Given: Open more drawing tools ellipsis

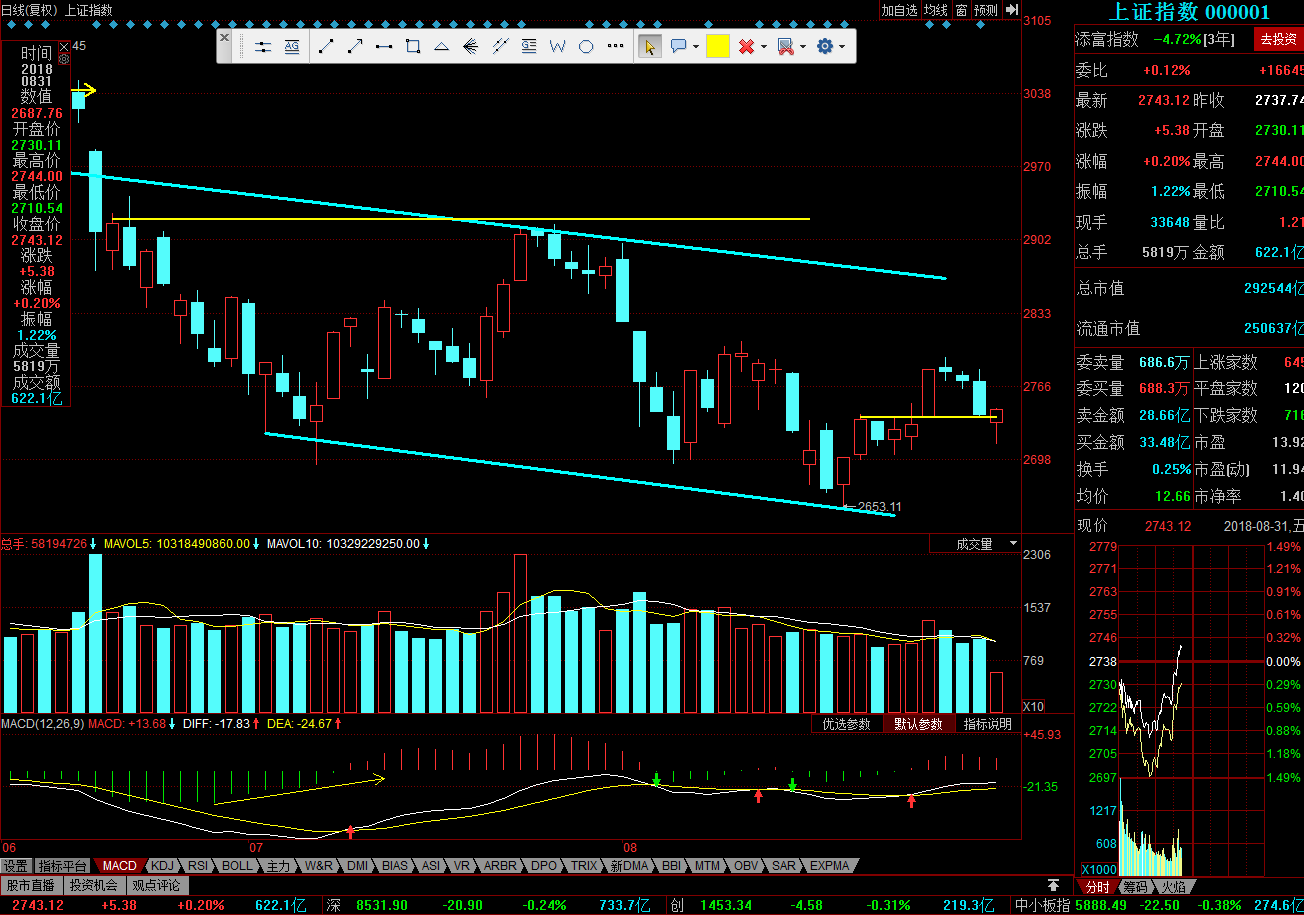Looking at the screenshot, I should (x=616, y=46).
